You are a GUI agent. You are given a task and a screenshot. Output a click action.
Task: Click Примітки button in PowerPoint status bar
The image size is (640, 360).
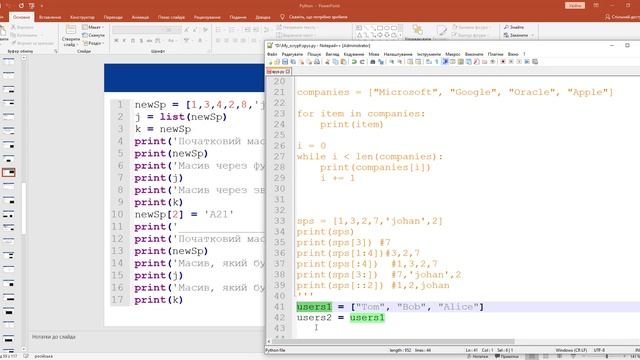click(x=507, y=357)
